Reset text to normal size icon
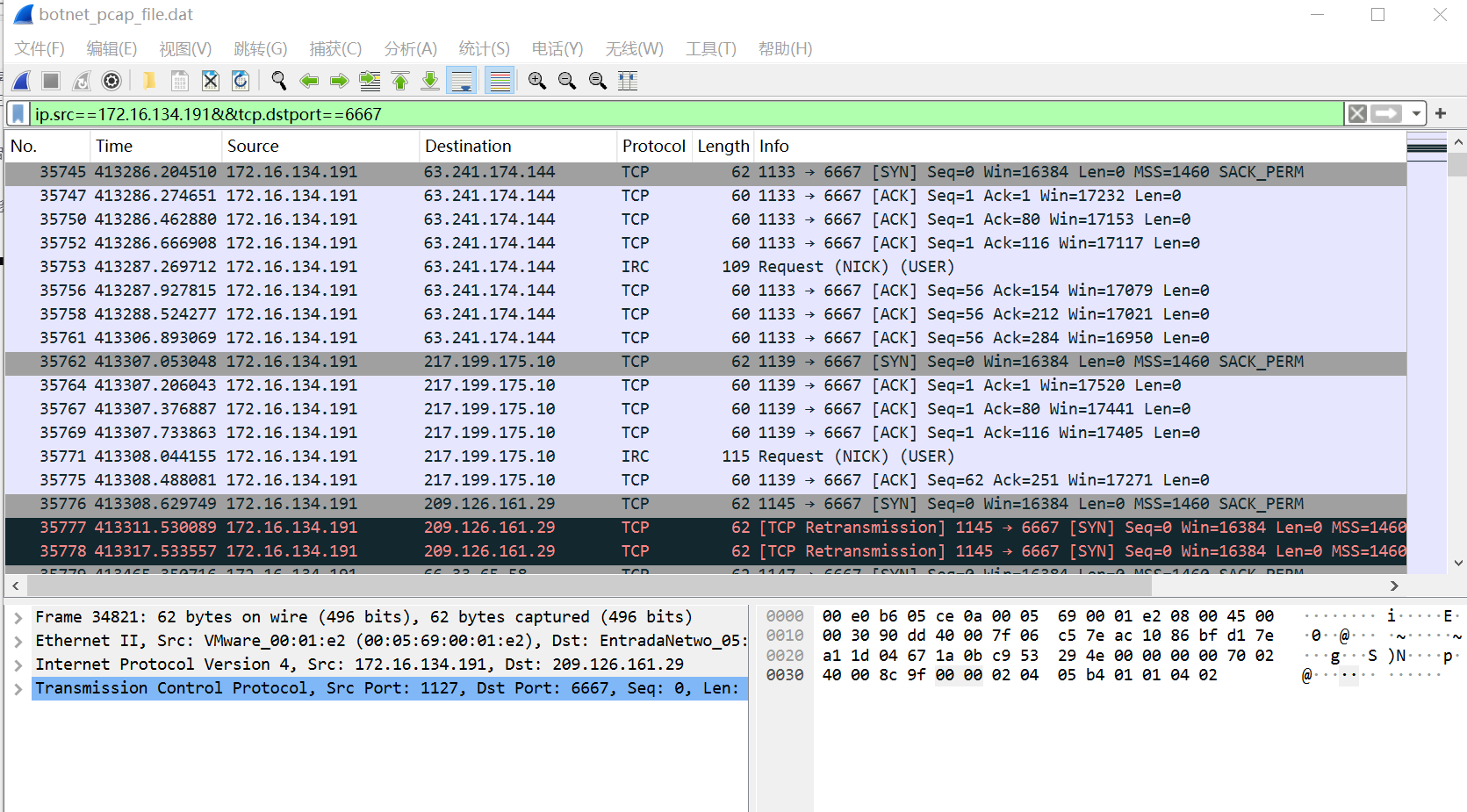 coord(598,81)
